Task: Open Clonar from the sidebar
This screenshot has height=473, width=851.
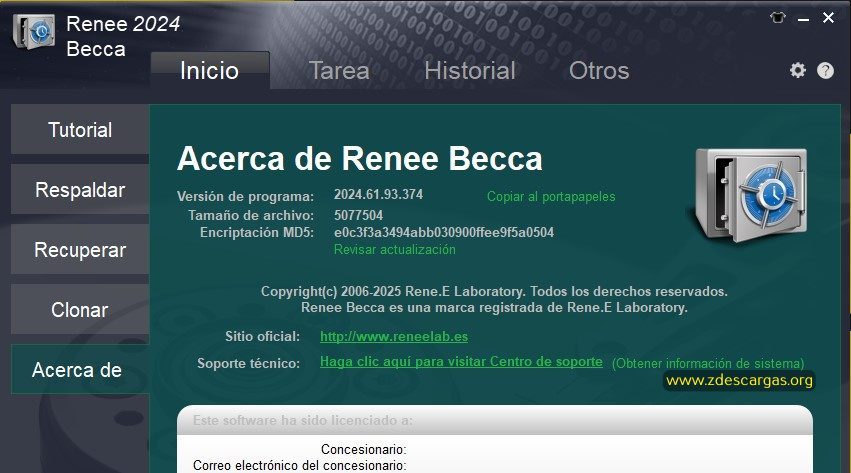Action: click(80, 310)
